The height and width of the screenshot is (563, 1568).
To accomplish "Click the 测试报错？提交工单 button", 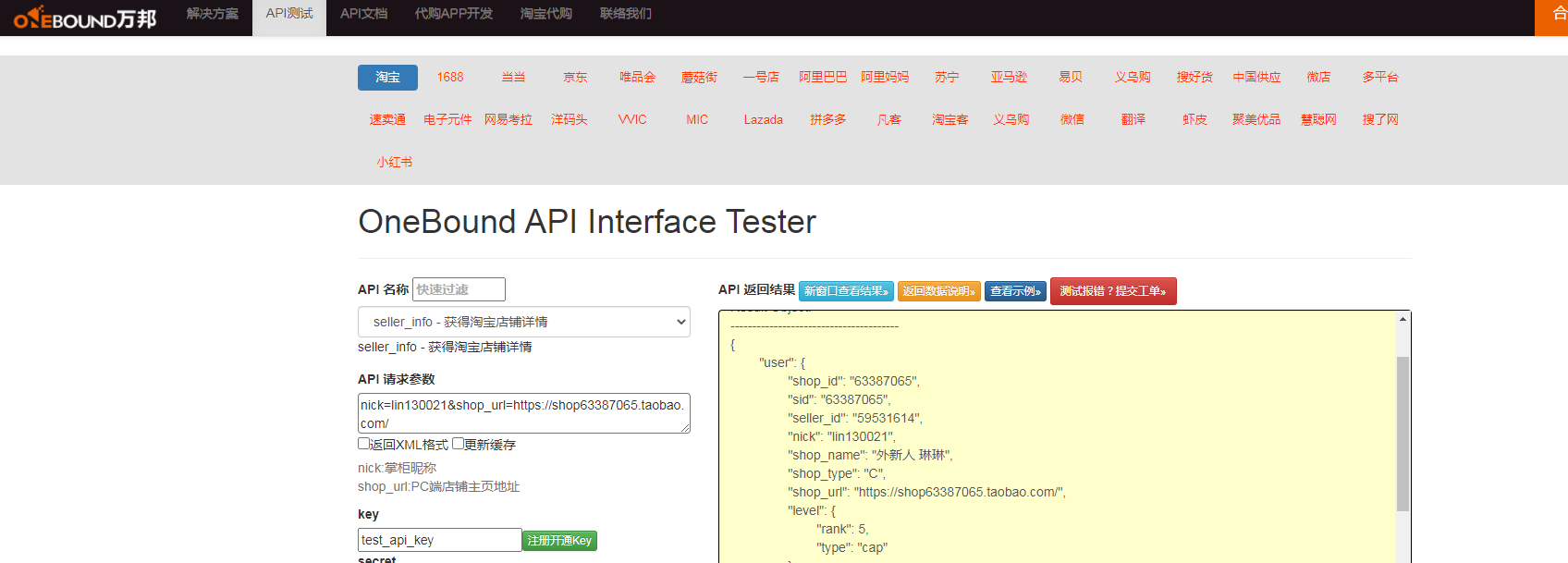I will pyautogui.click(x=1113, y=291).
